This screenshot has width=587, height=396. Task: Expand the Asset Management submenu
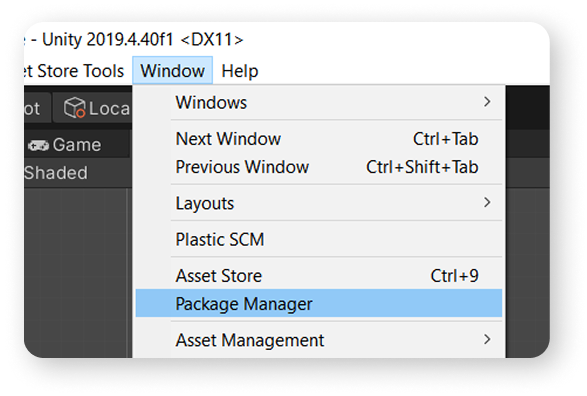click(319, 340)
